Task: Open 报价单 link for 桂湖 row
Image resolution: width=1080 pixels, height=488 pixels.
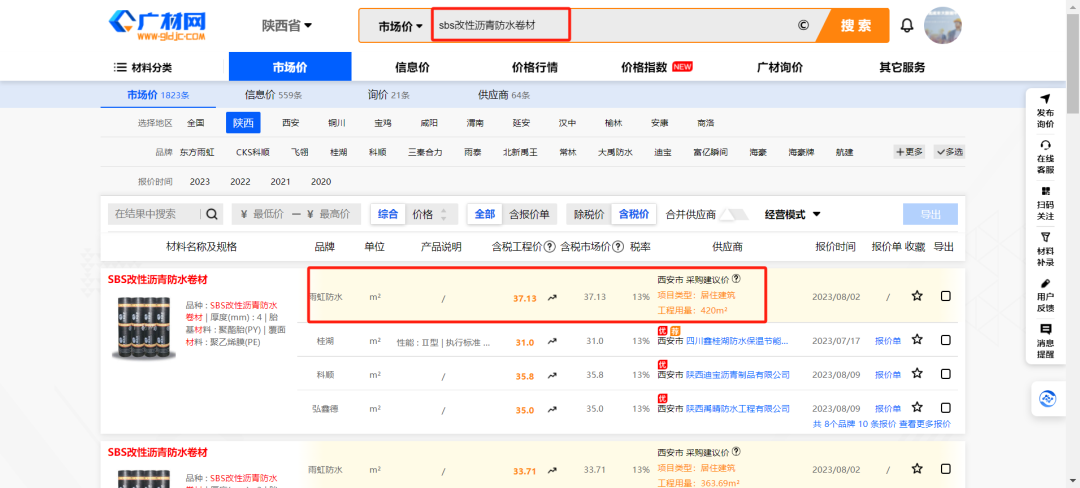Action: click(888, 341)
